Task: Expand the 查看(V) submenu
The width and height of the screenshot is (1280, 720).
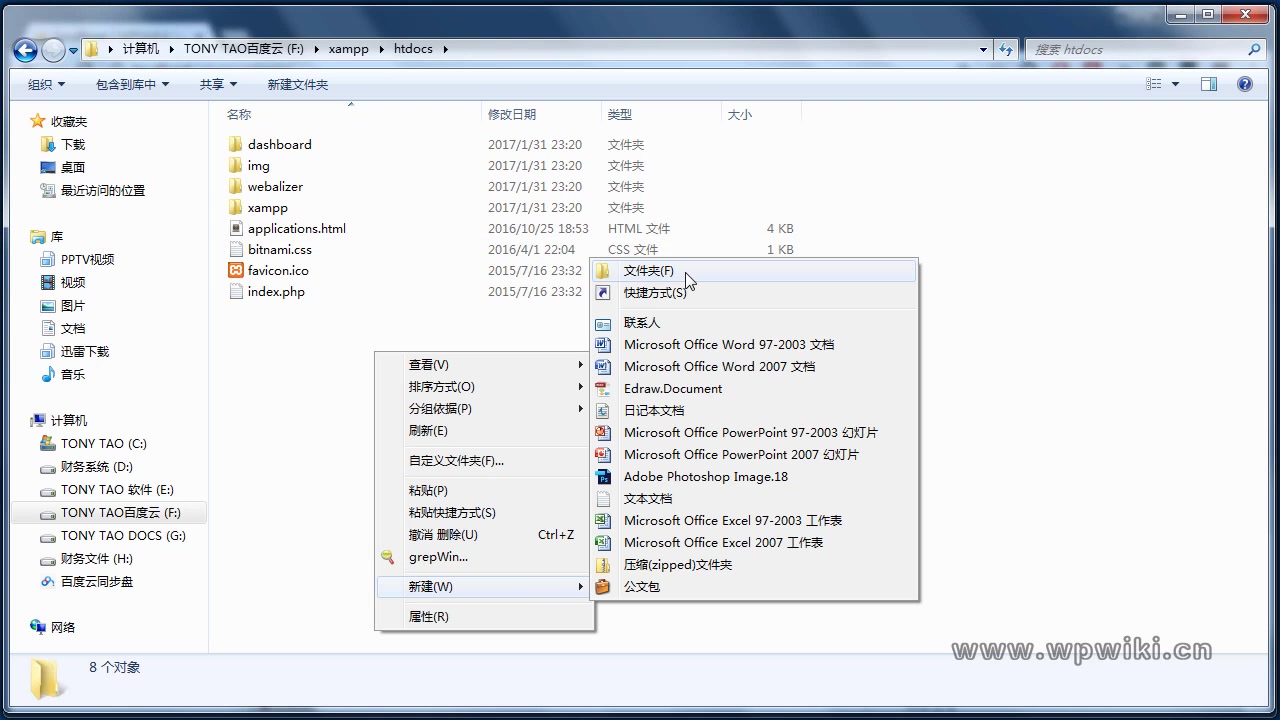Action: 485,364
